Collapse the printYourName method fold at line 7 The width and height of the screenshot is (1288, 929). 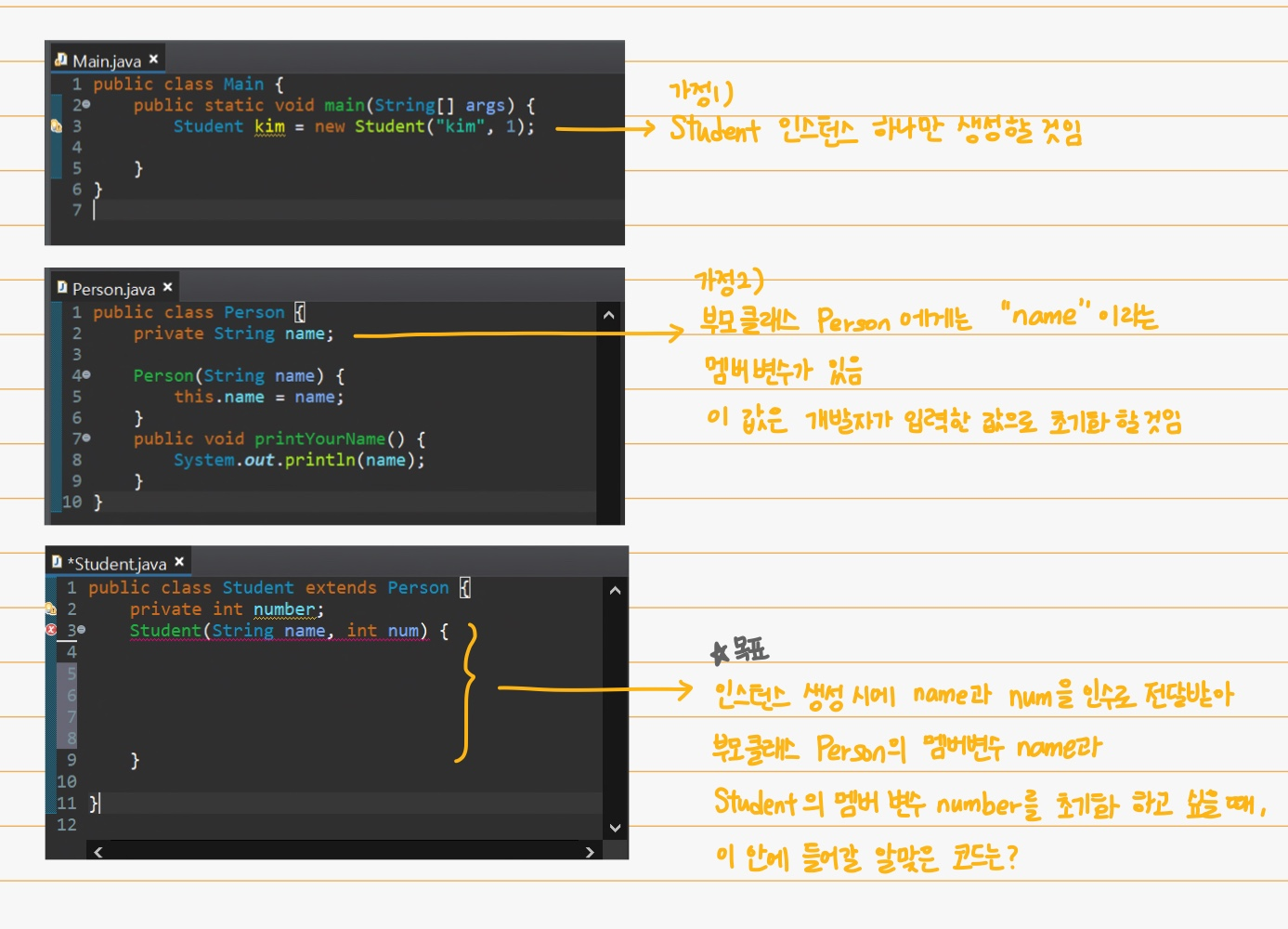pyautogui.click(x=87, y=438)
